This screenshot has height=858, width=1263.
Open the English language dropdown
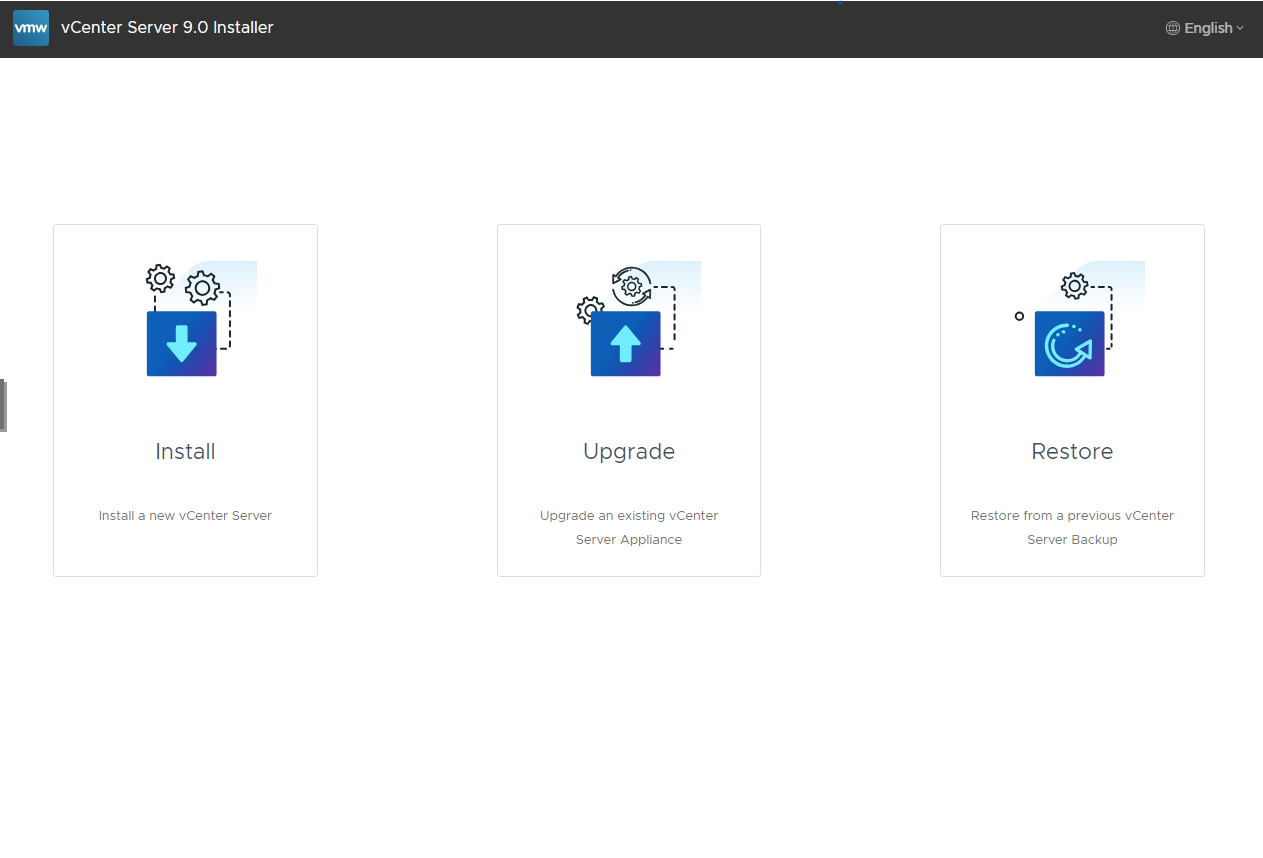(x=1207, y=28)
